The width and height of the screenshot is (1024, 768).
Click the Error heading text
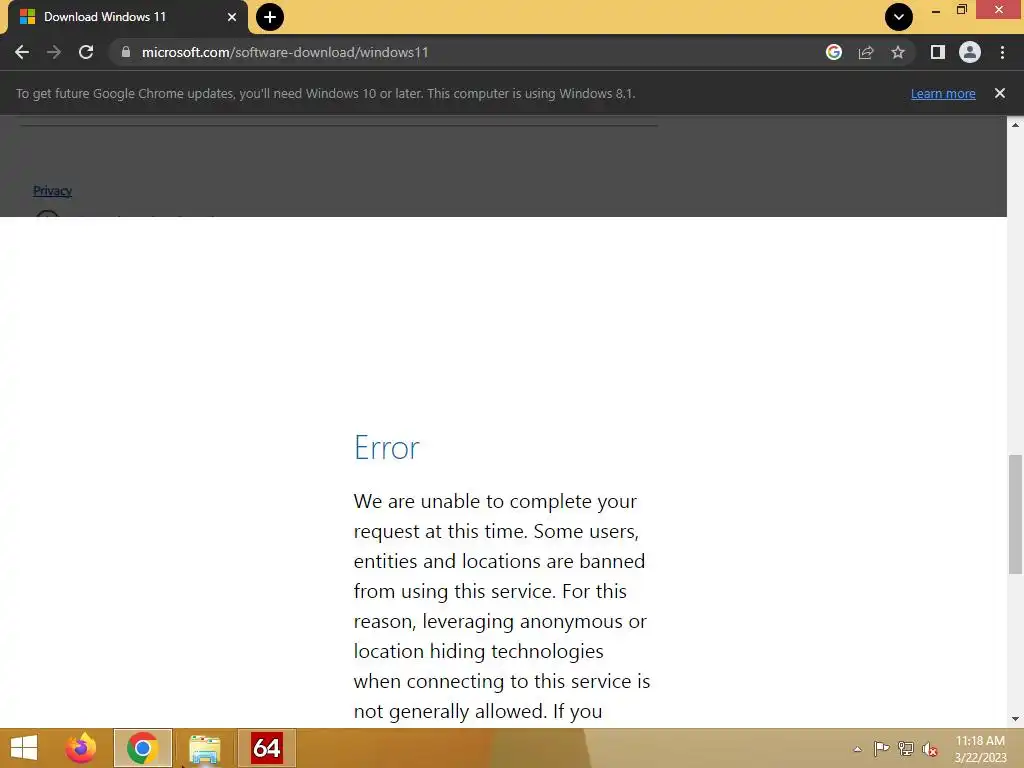click(x=387, y=448)
